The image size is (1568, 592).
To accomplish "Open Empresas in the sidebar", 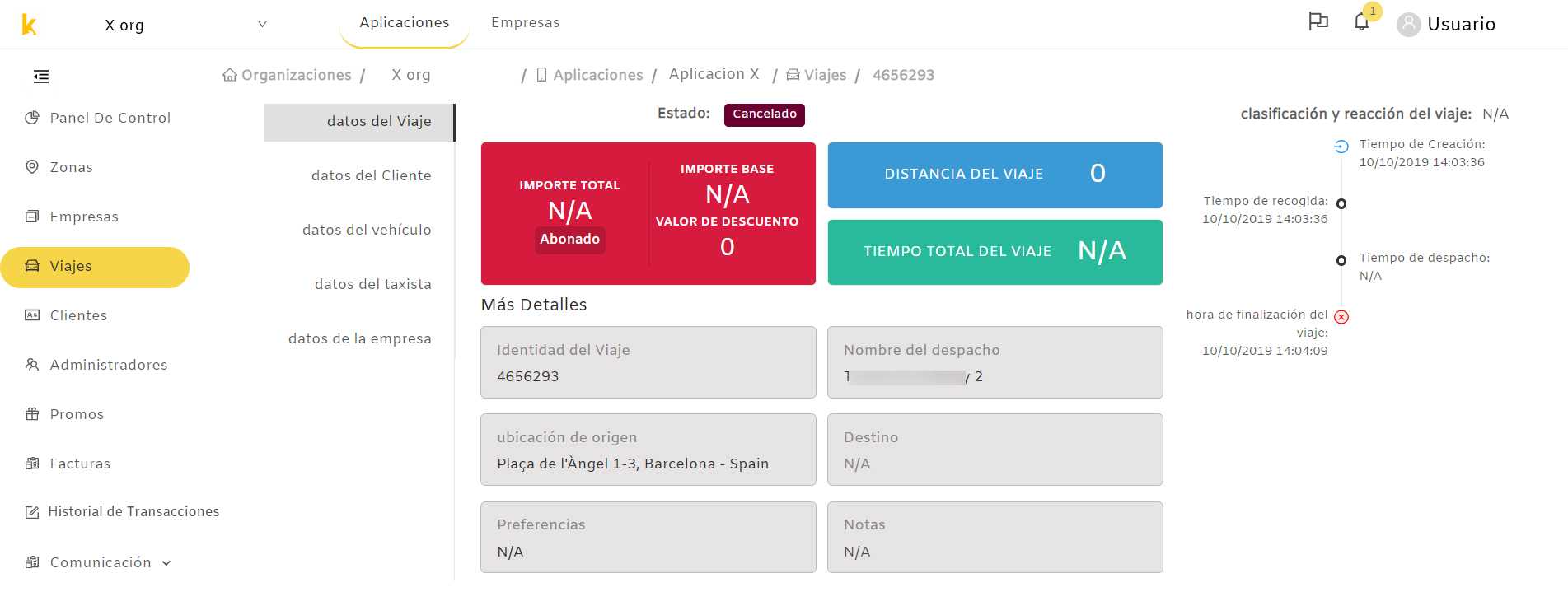I will (x=84, y=217).
